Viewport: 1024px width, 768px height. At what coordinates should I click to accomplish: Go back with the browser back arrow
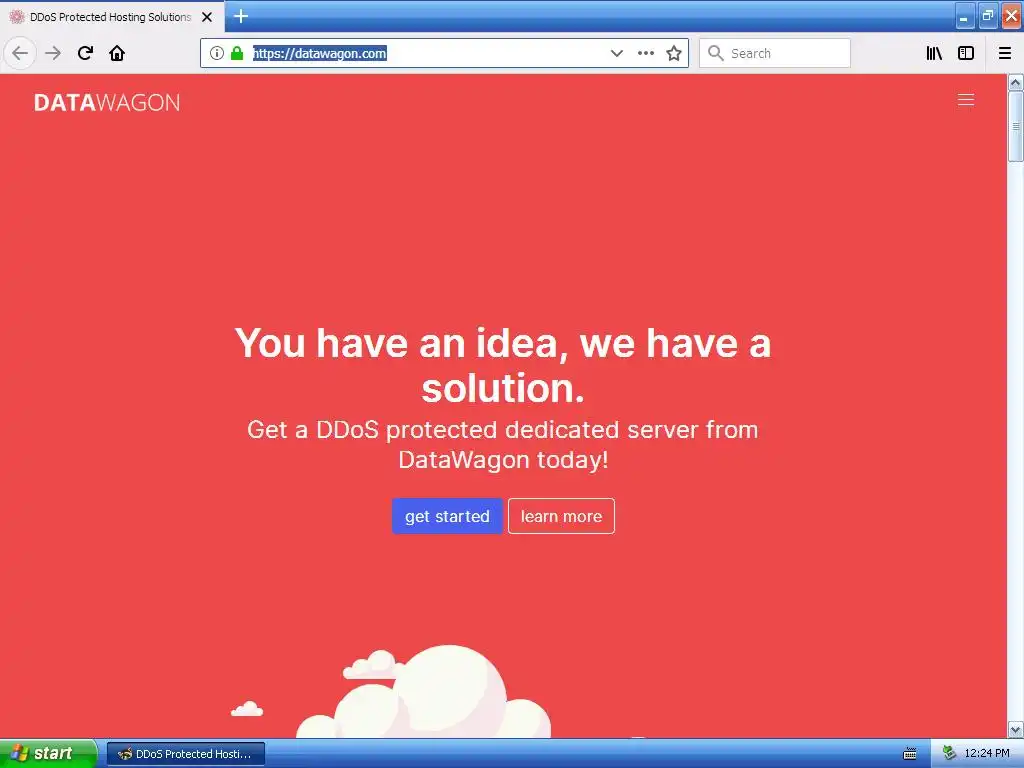point(20,53)
